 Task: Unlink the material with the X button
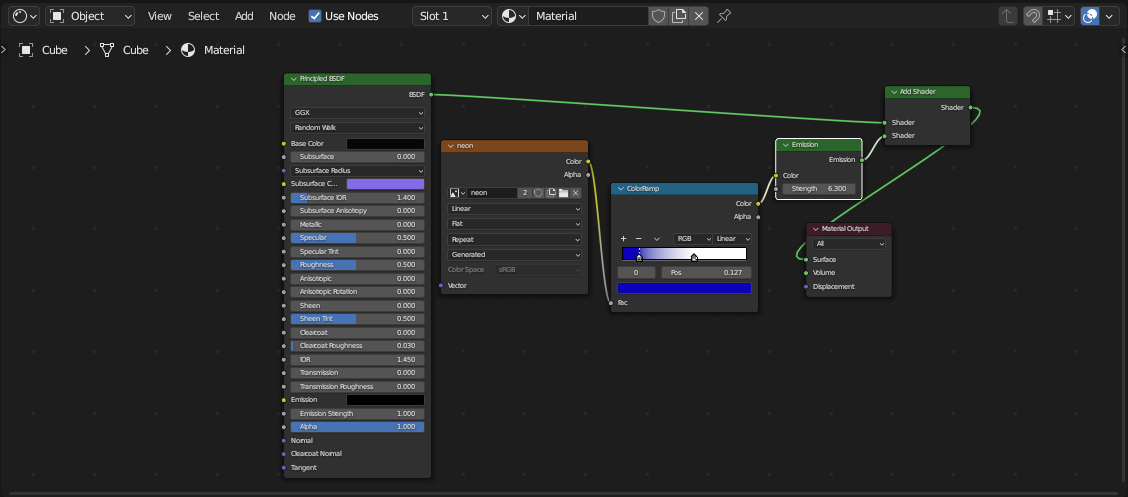coord(699,16)
